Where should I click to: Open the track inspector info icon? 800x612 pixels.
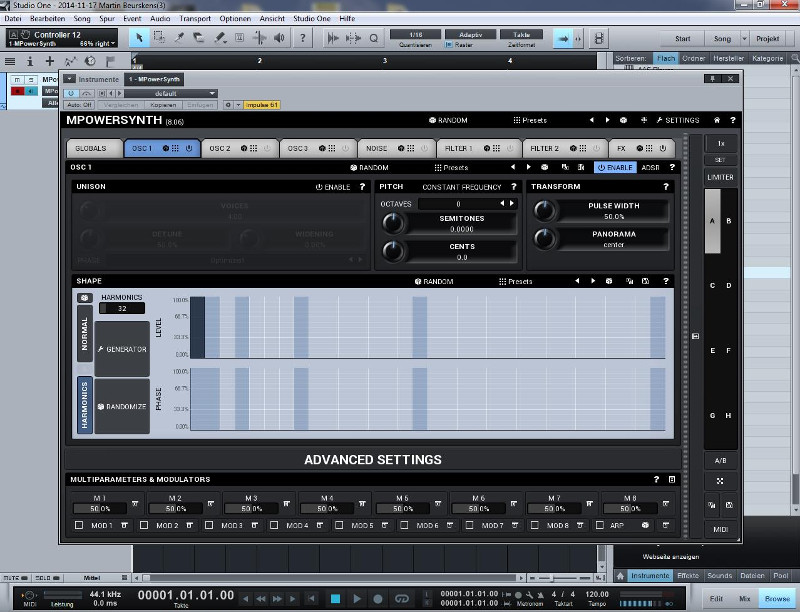(30, 61)
